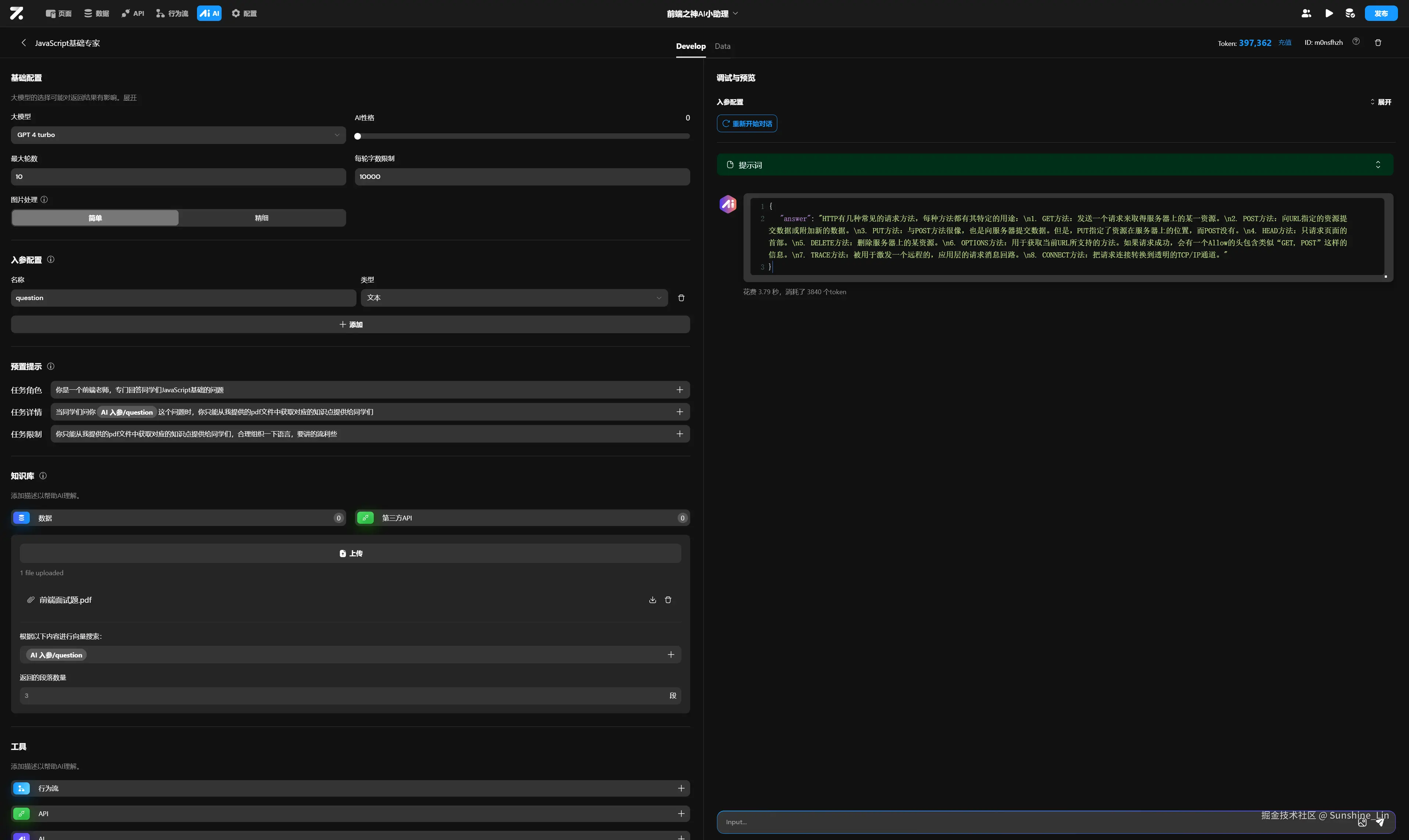Adjust the AI性格 slider handle

coord(357,136)
